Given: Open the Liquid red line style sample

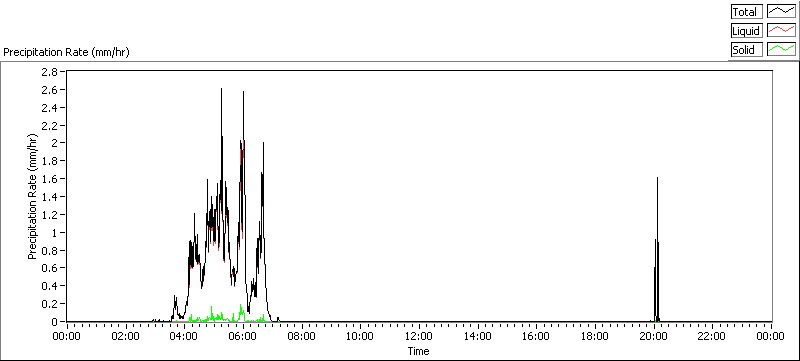Looking at the screenshot, I should pos(782,31).
